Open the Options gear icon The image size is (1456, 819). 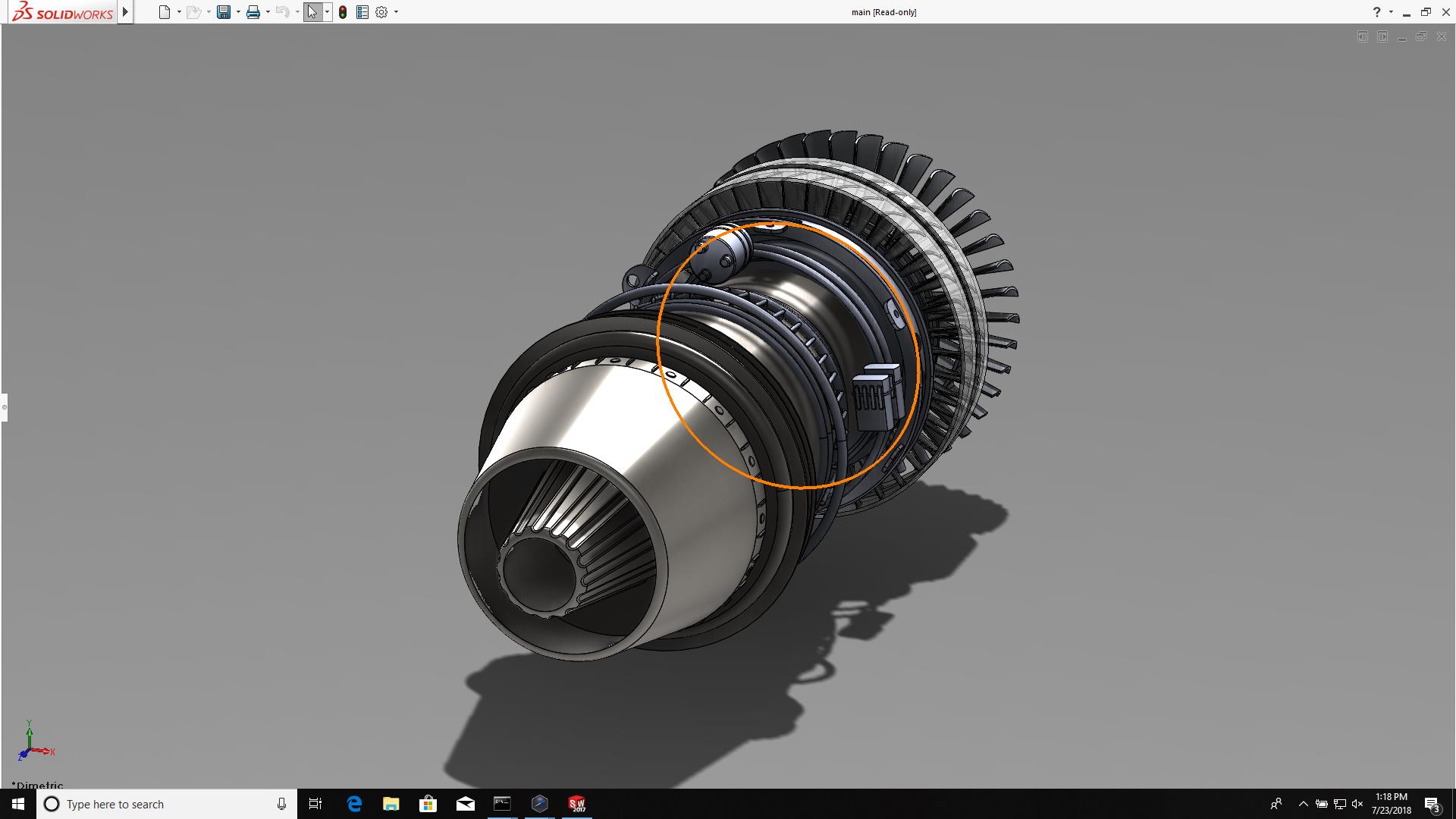[381, 12]
